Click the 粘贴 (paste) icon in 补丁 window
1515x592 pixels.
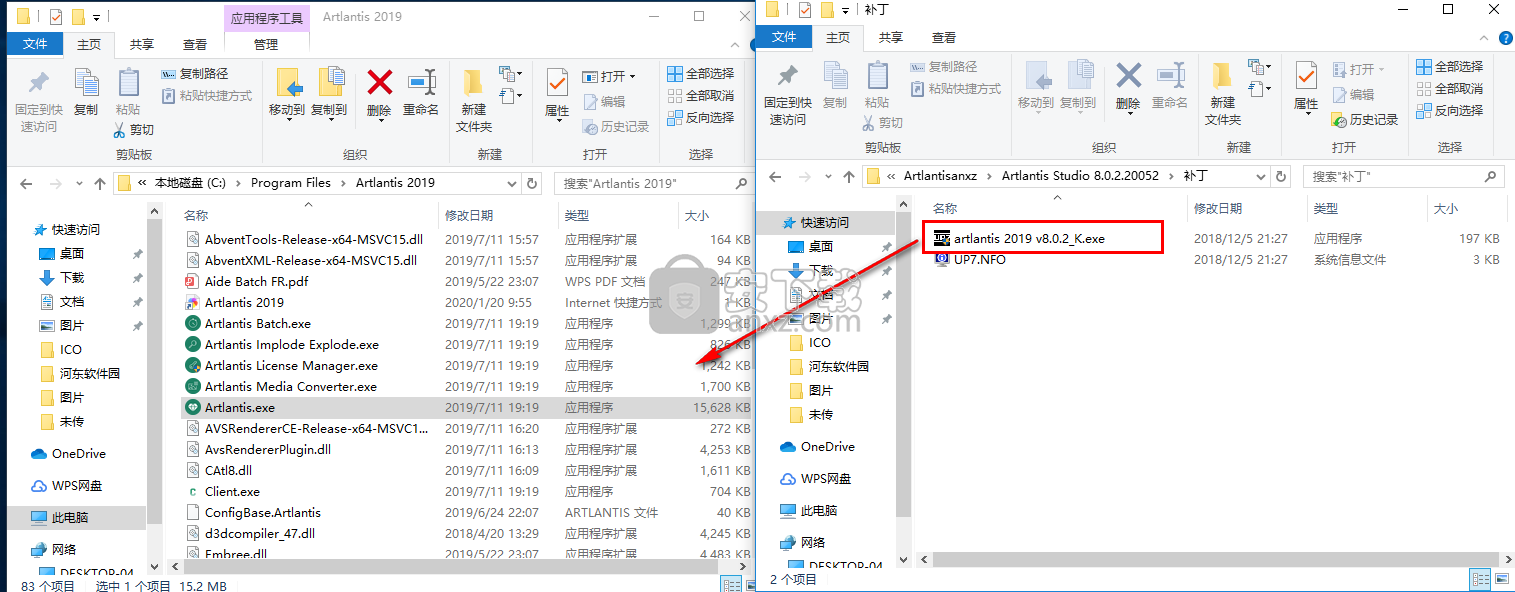877,76
